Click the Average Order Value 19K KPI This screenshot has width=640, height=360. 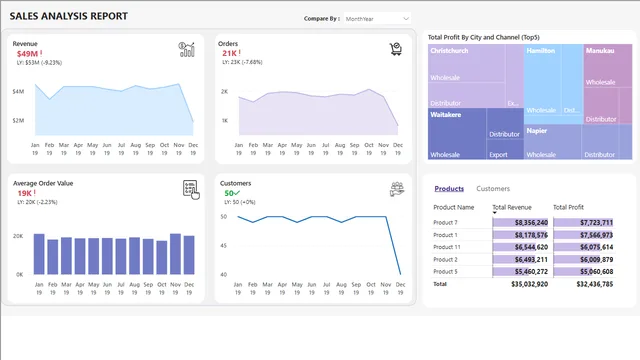pyautogui.click(x=24, y=193)
